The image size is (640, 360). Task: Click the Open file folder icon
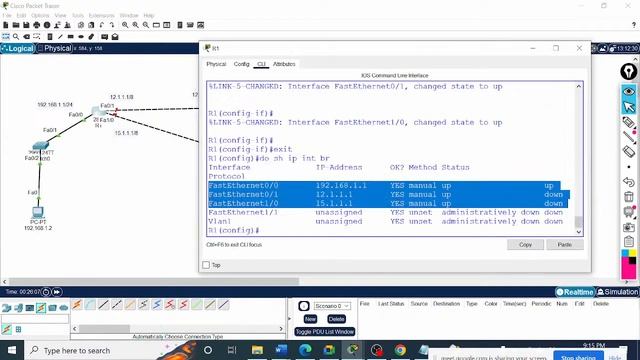tap(16, 25)
